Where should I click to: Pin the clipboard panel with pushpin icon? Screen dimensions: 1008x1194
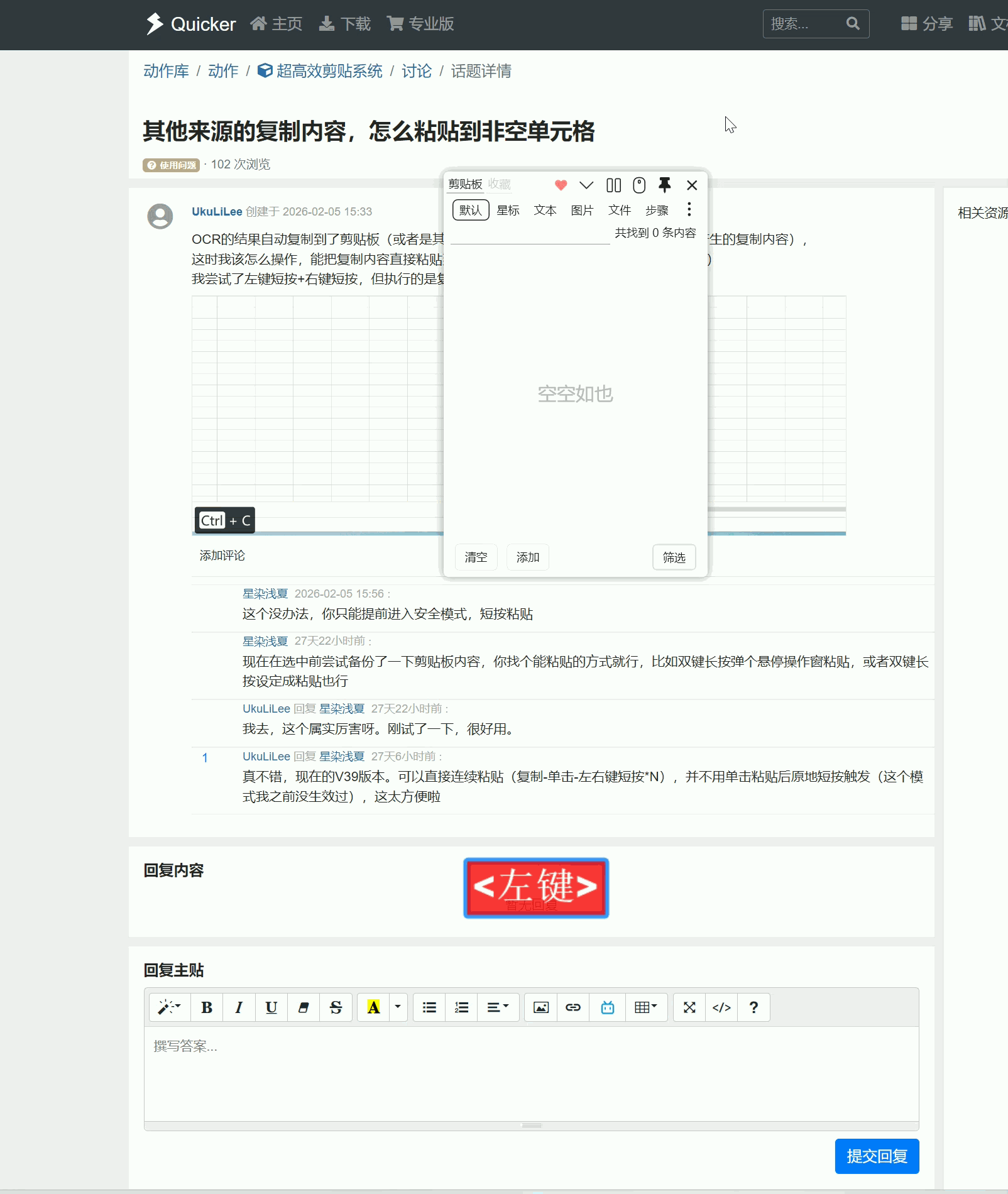click(x=664, y=185)
